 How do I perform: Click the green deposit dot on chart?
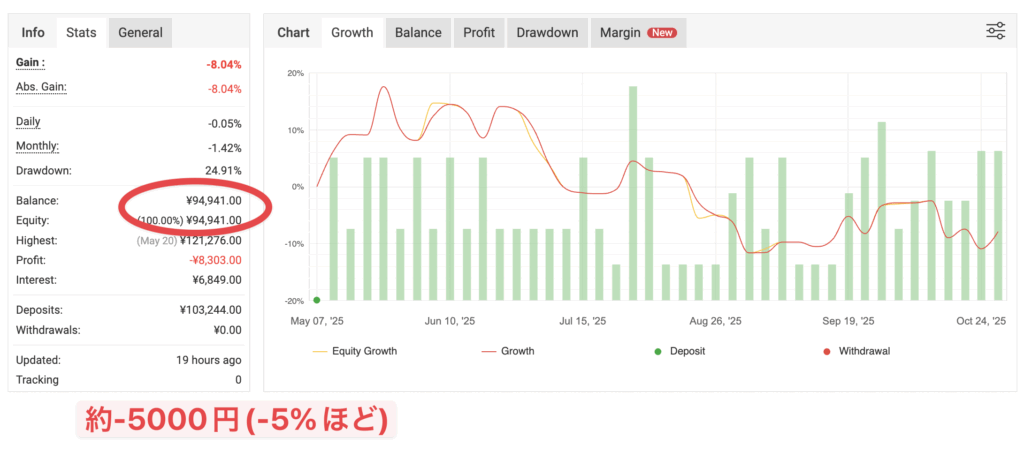317,299
